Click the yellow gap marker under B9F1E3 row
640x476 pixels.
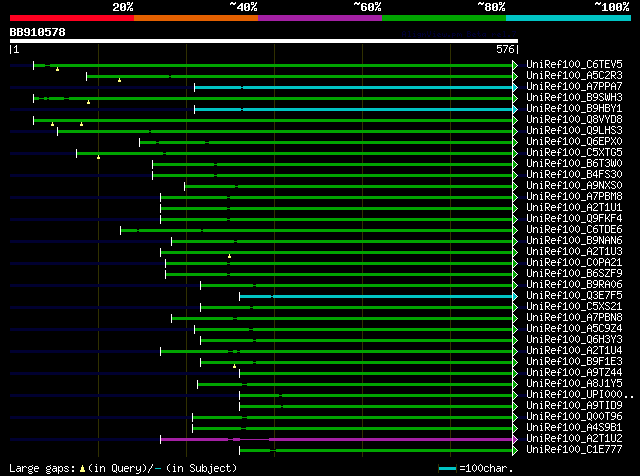pos(234,367)
